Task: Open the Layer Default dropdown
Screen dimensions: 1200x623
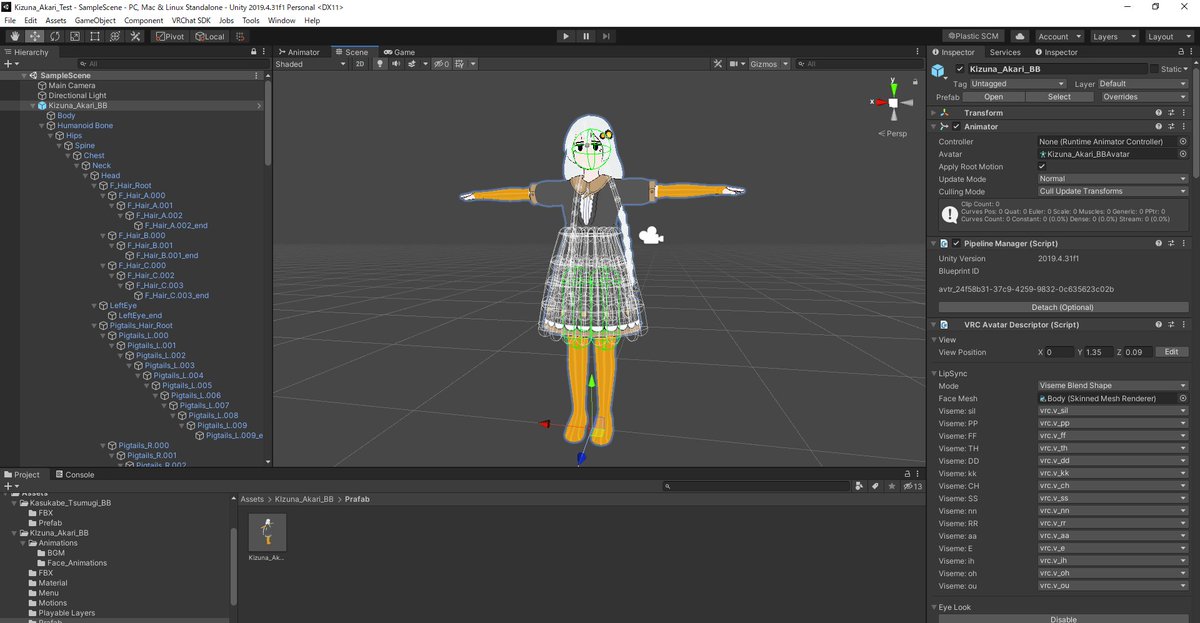Action: (x=1142, y=84)
